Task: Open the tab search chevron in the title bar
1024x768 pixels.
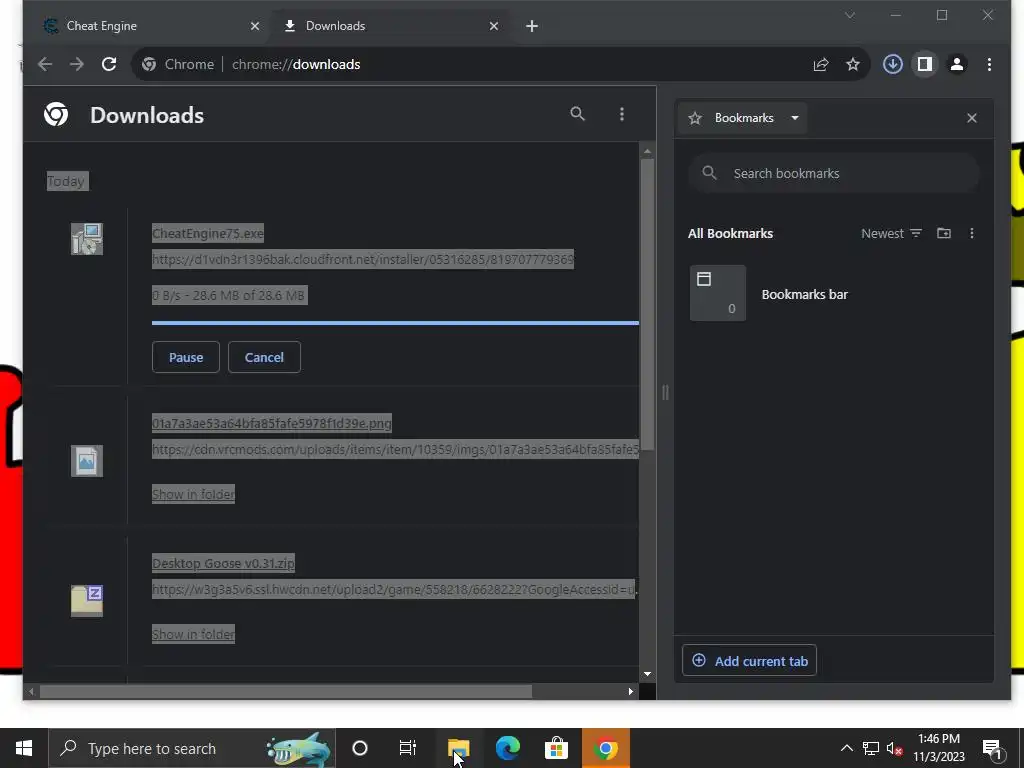Action: (x=850, y=15)
